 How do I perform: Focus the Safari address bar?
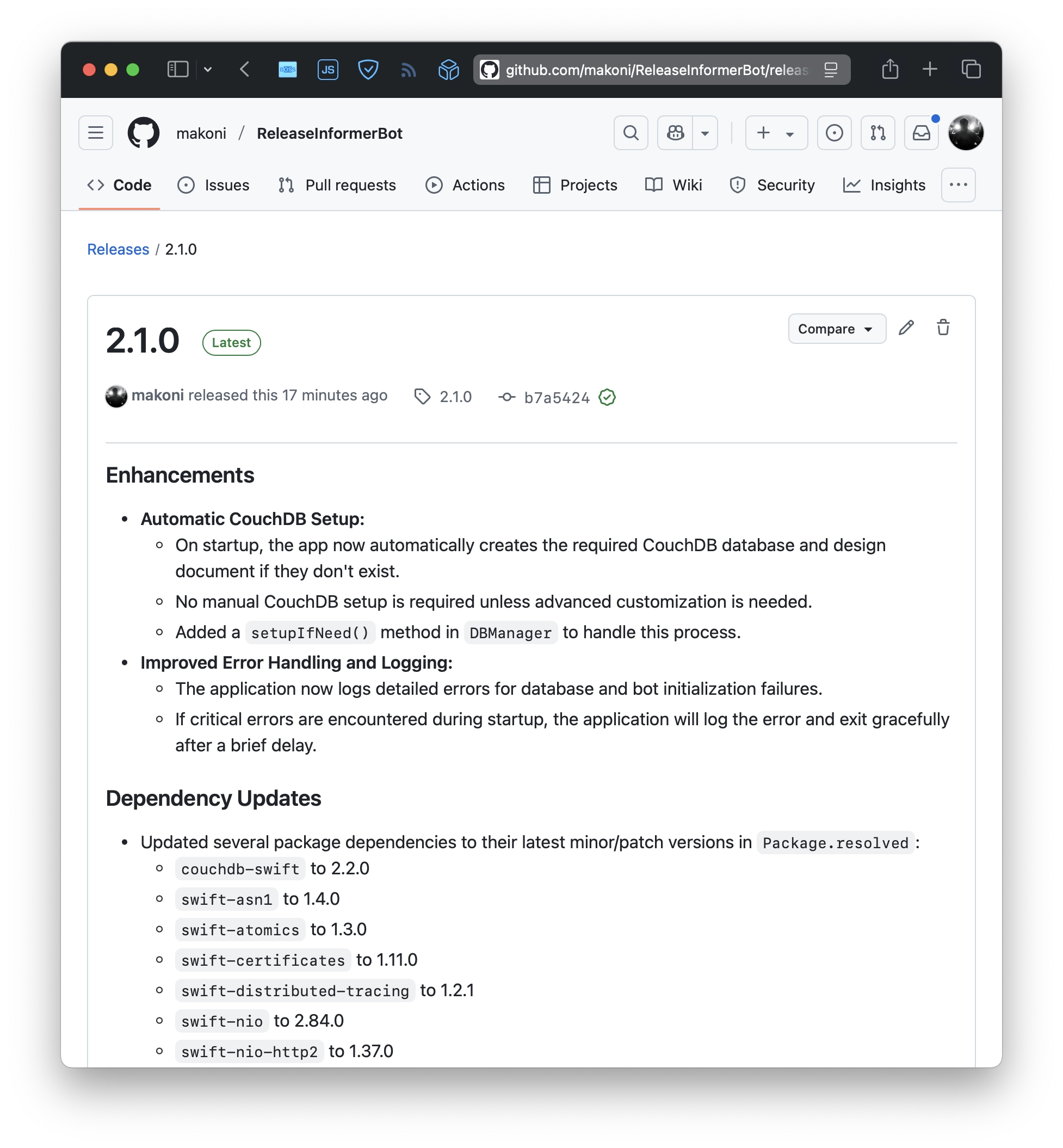662,70
